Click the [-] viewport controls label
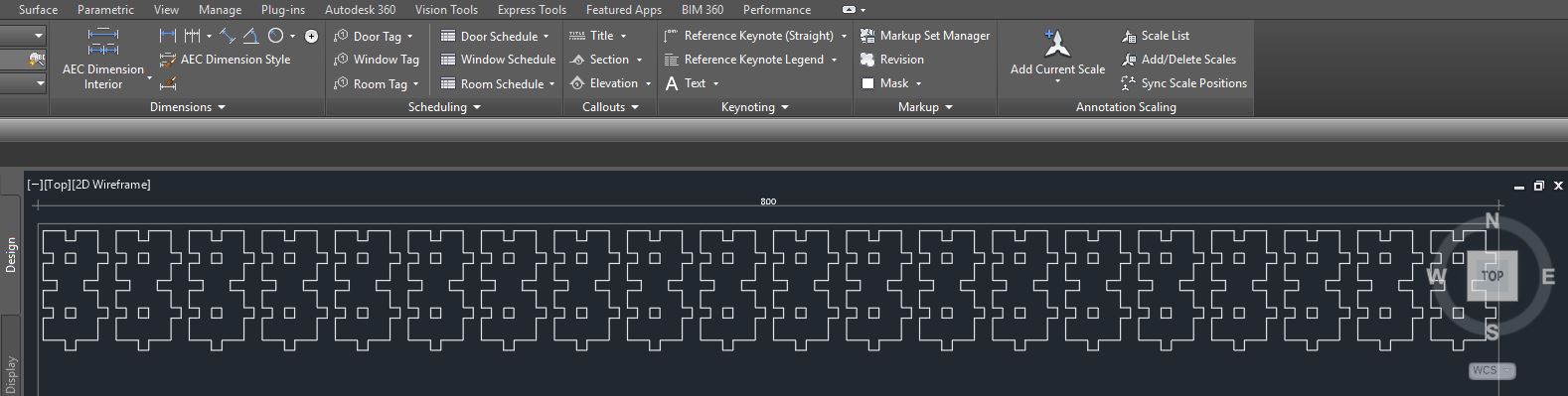 tap(35, 185)
